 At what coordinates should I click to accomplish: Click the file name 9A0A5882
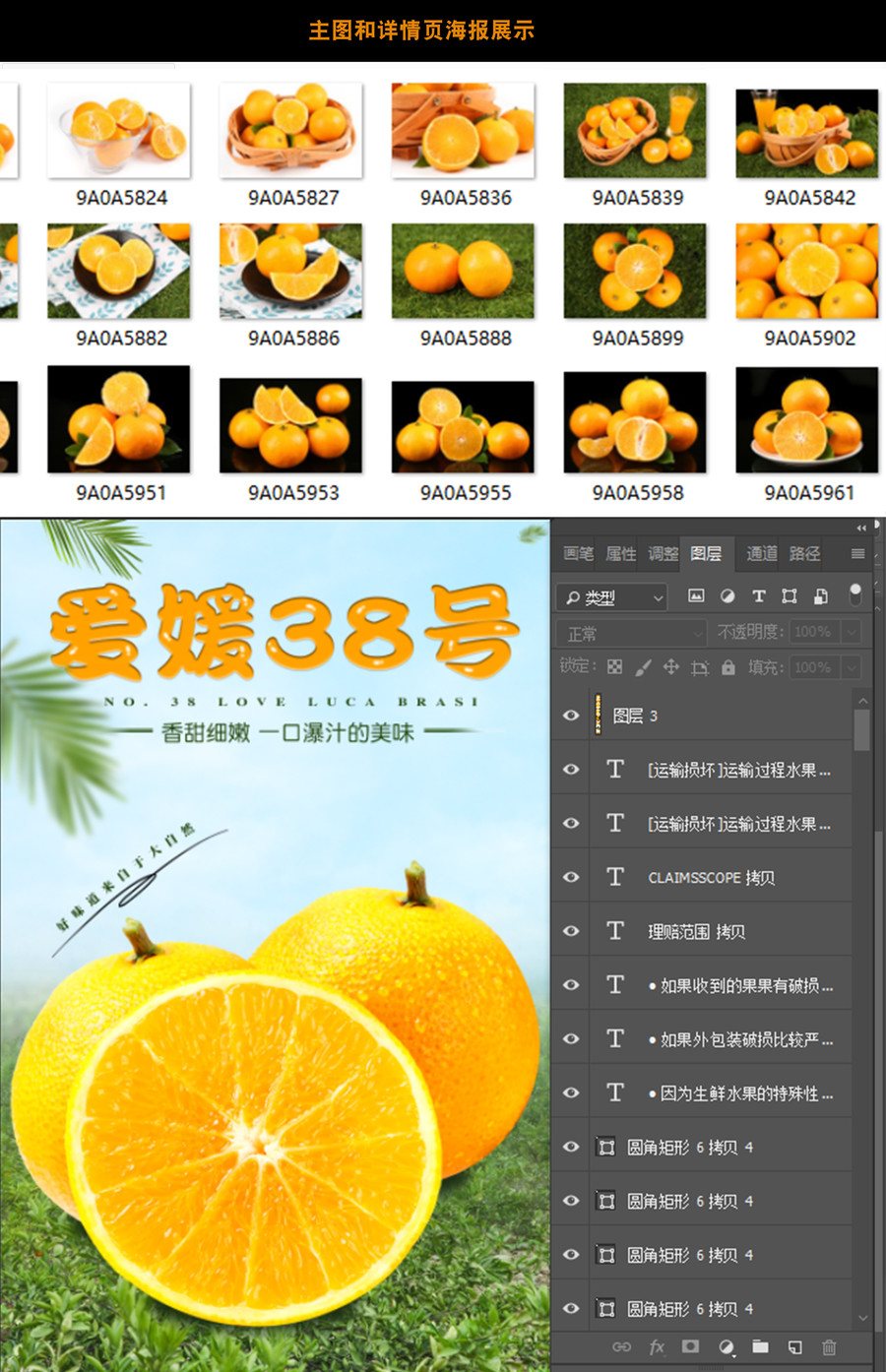point(122,339)
